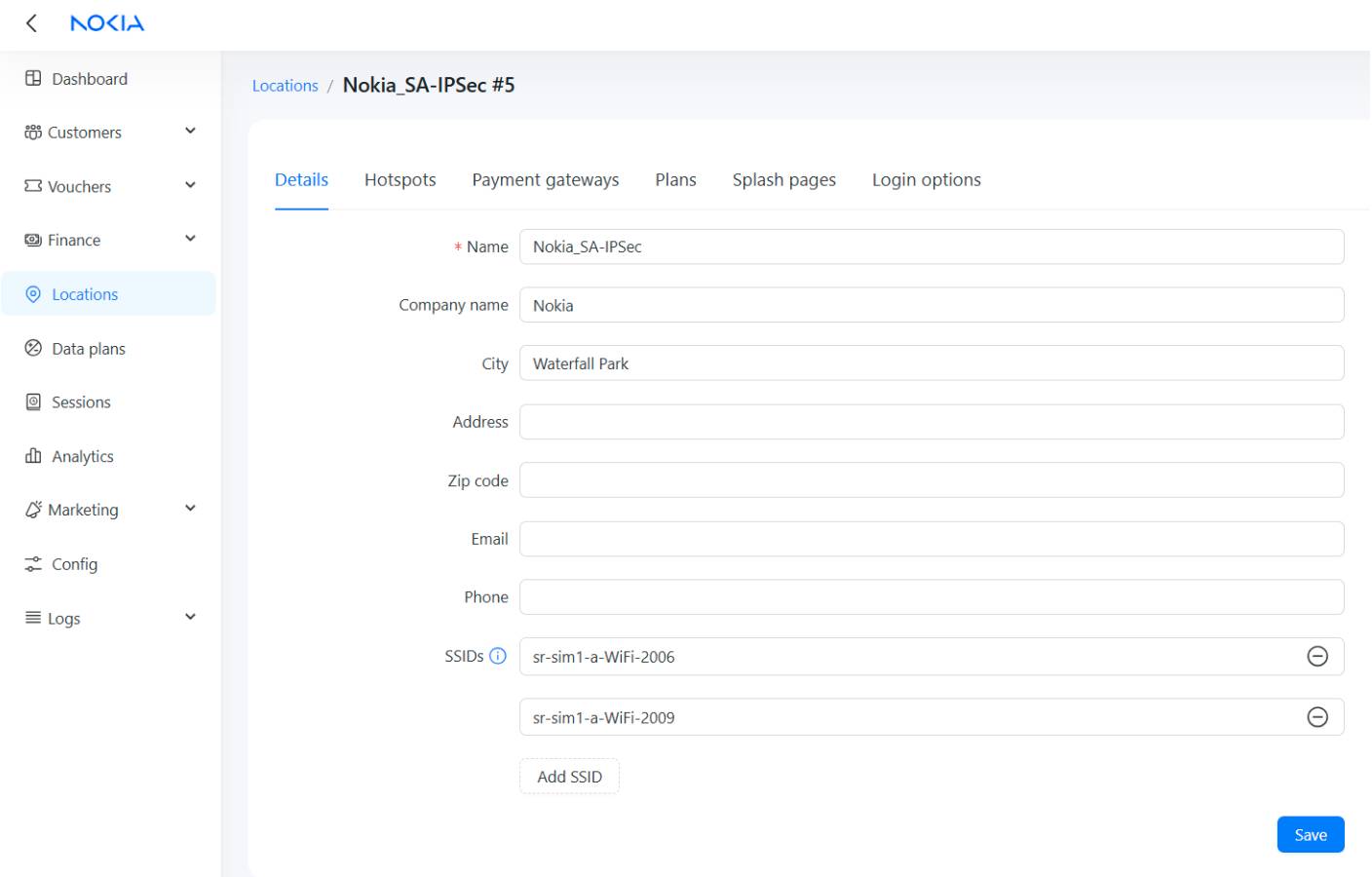Screen dimensions: 1372x877
Task: Click the Email input field
Action: [x=932, y=539]
